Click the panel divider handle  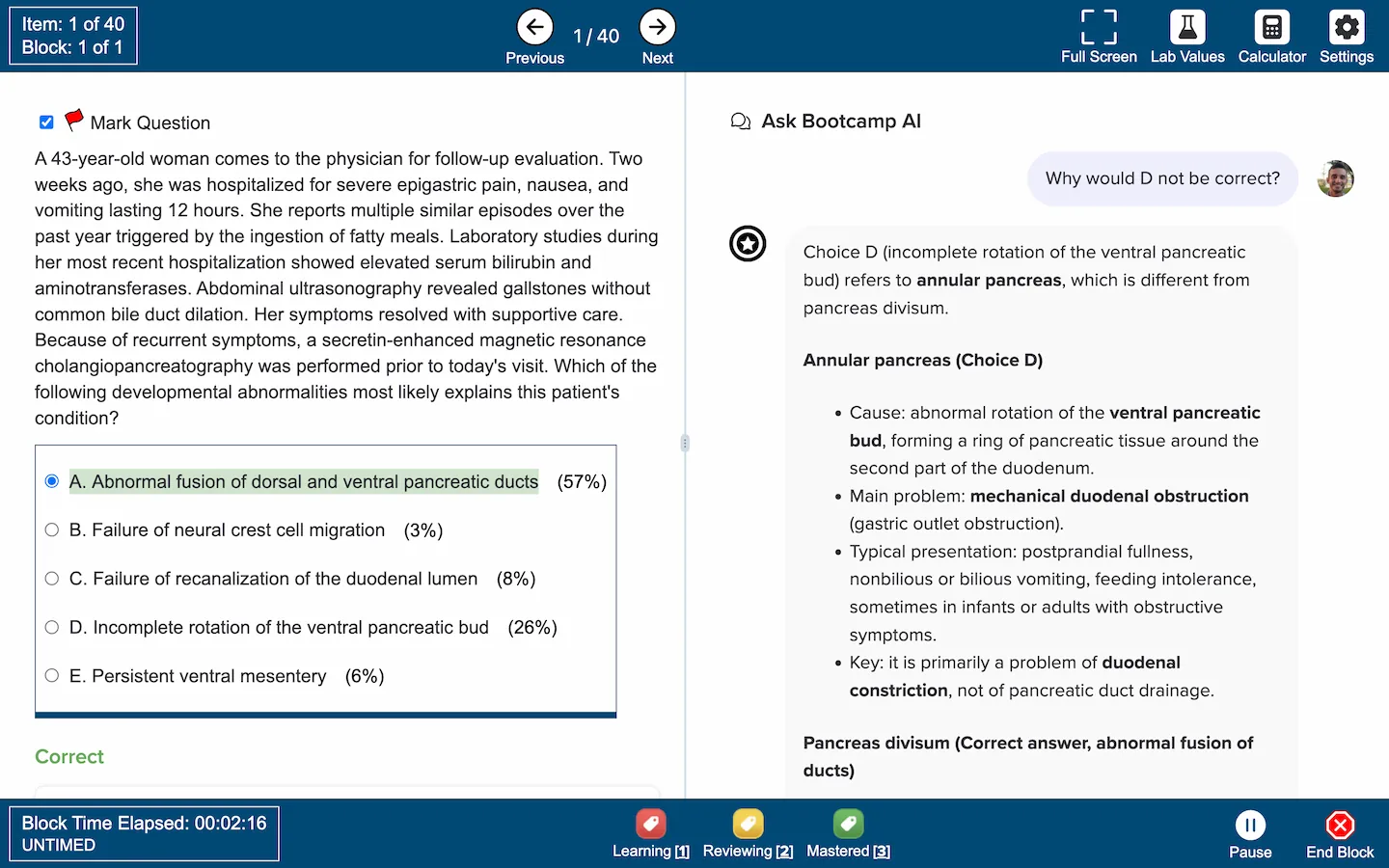pyautogui.click(x=685, y=443)
